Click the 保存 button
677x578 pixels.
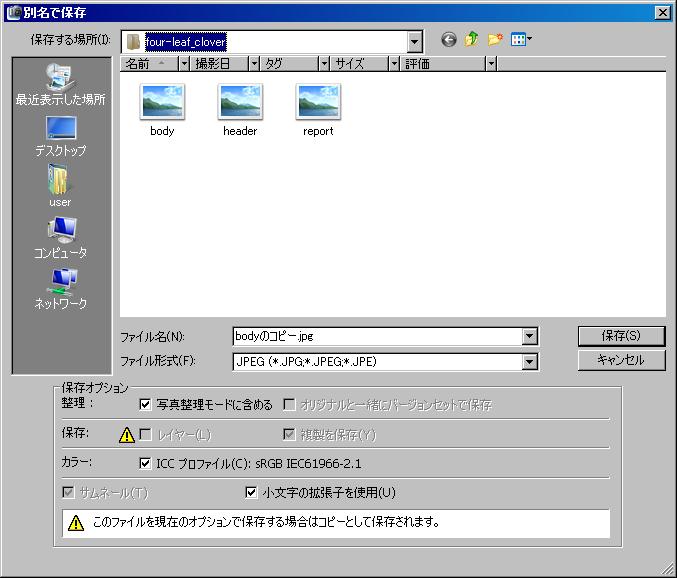[620, 336]
